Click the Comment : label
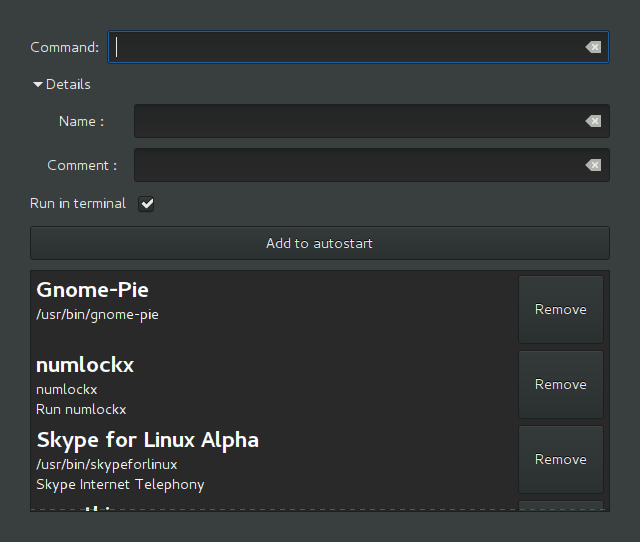This screenshot has width=640, height=542. click(82, 165)
